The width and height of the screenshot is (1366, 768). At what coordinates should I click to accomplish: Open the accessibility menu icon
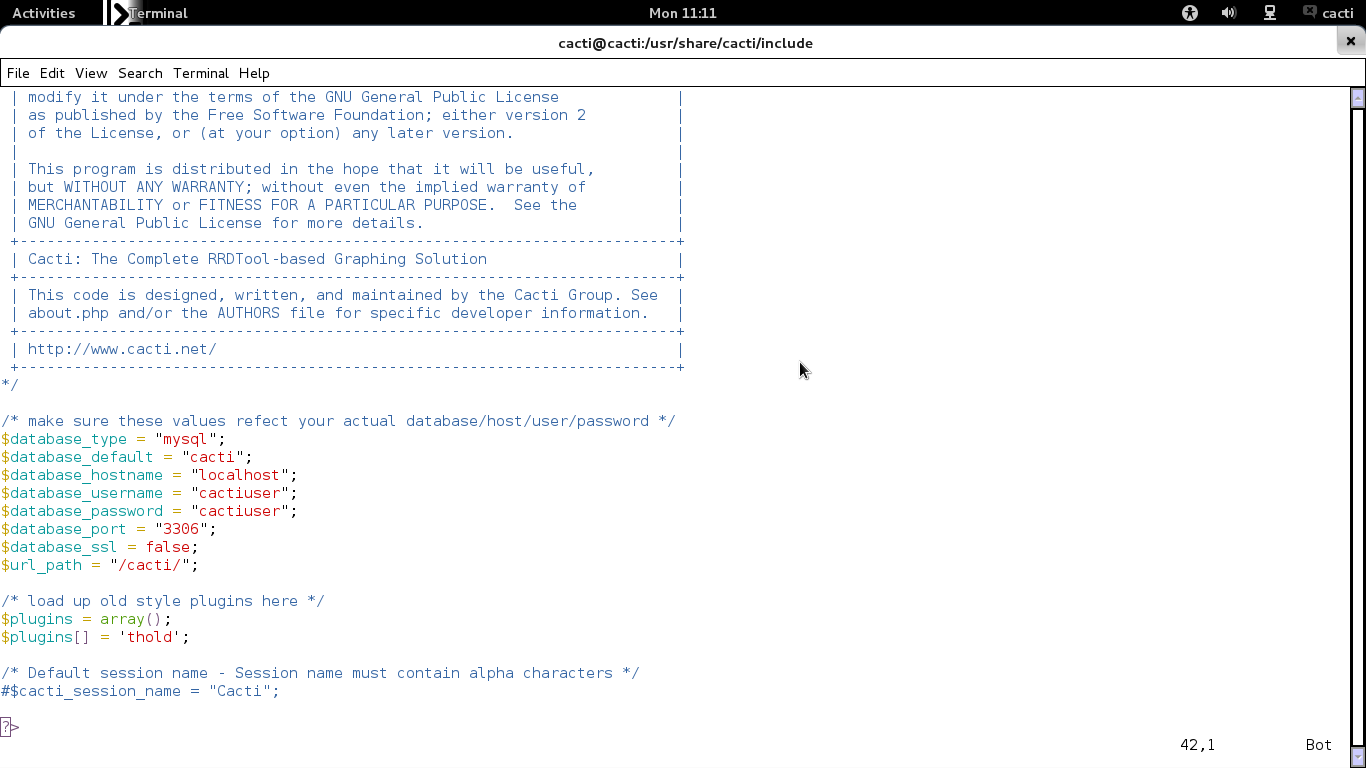1190,13
